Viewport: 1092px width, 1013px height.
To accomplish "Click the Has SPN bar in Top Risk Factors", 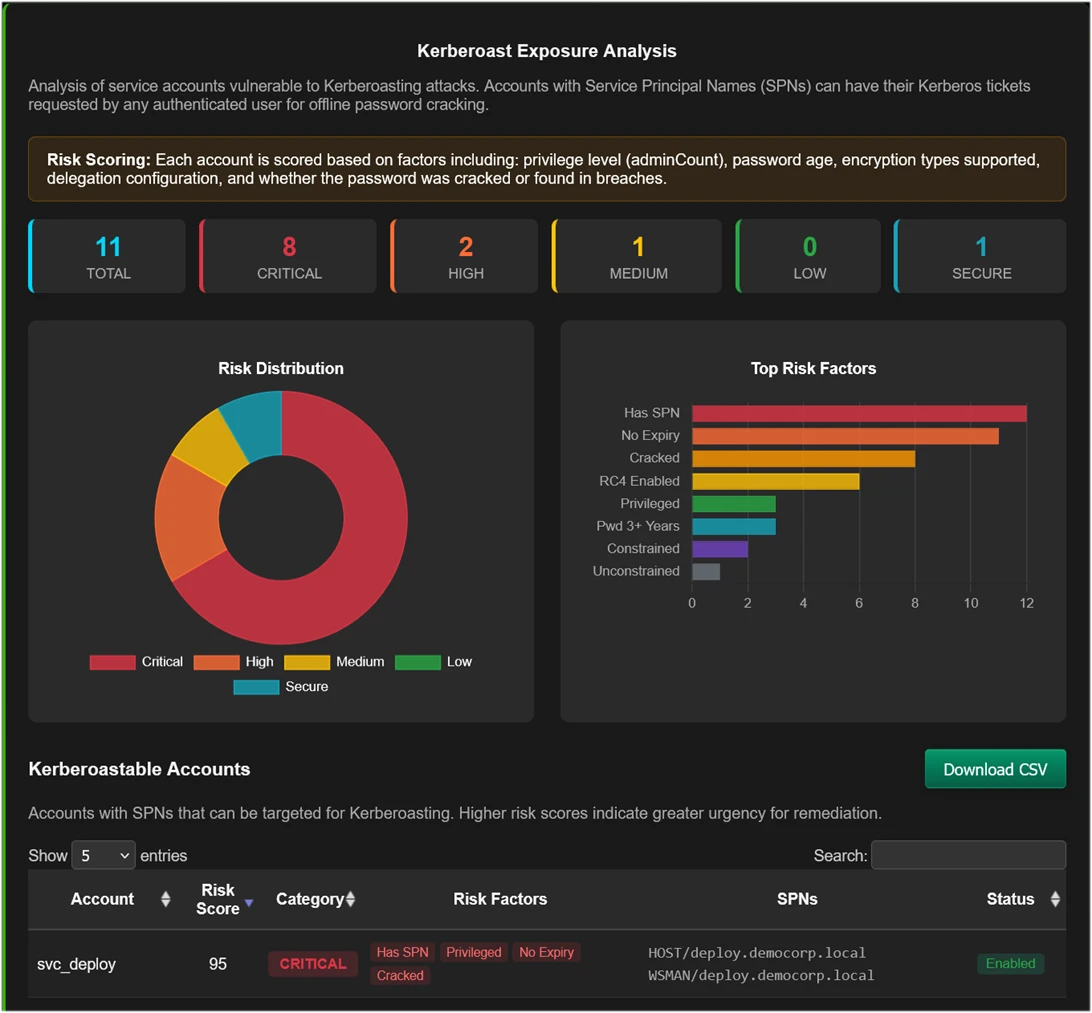I will click(x=858, y=412).
